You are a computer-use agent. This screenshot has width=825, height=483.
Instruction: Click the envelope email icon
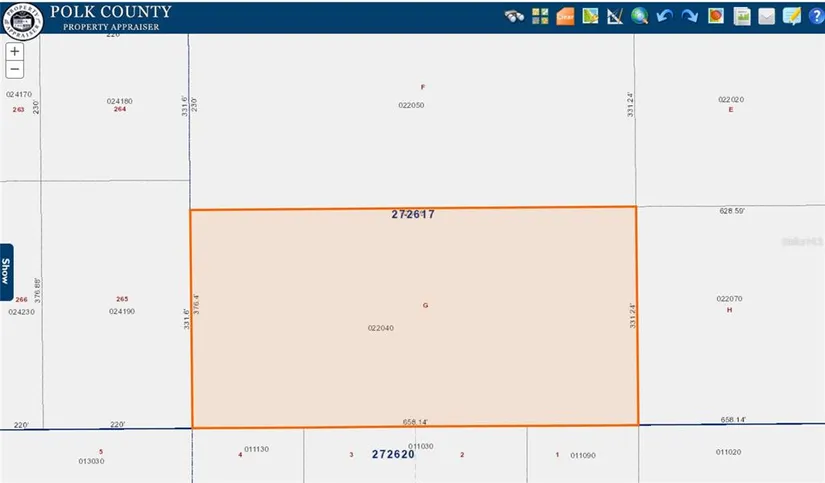(767, 16)
